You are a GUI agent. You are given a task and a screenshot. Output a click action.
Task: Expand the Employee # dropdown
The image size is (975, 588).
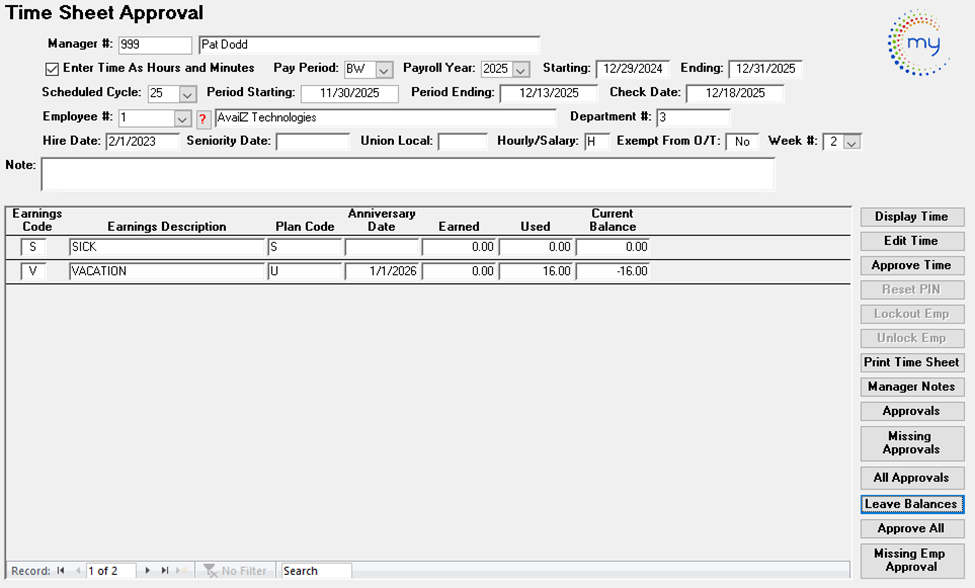click(x=182, y=119)
